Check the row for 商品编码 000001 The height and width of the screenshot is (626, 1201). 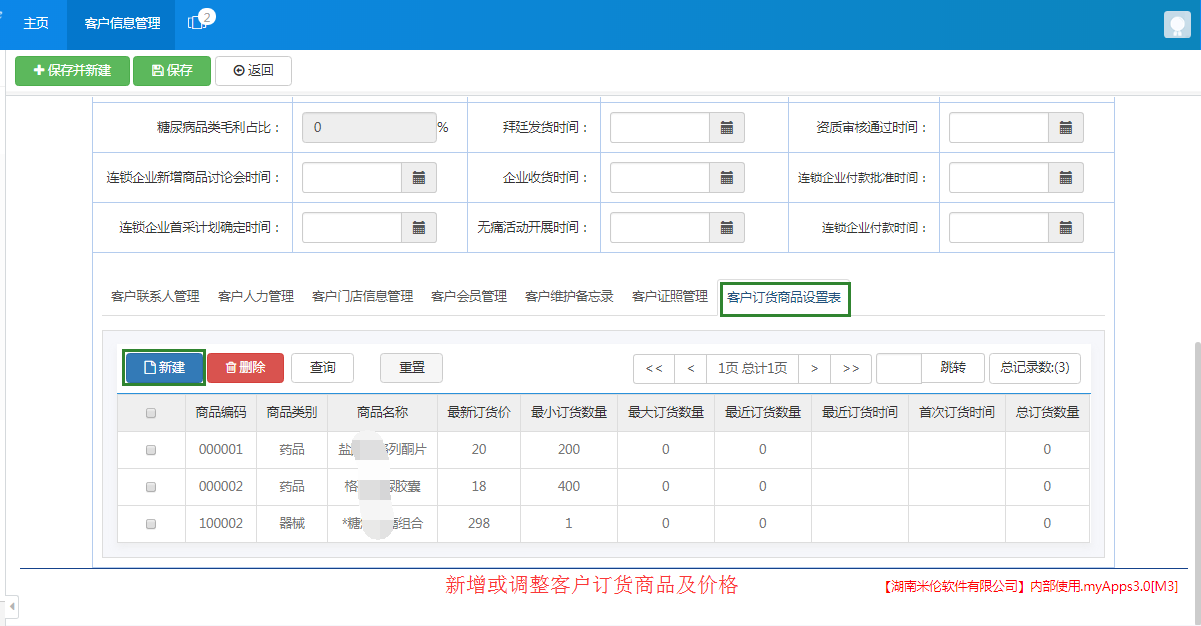pos(151,449)
